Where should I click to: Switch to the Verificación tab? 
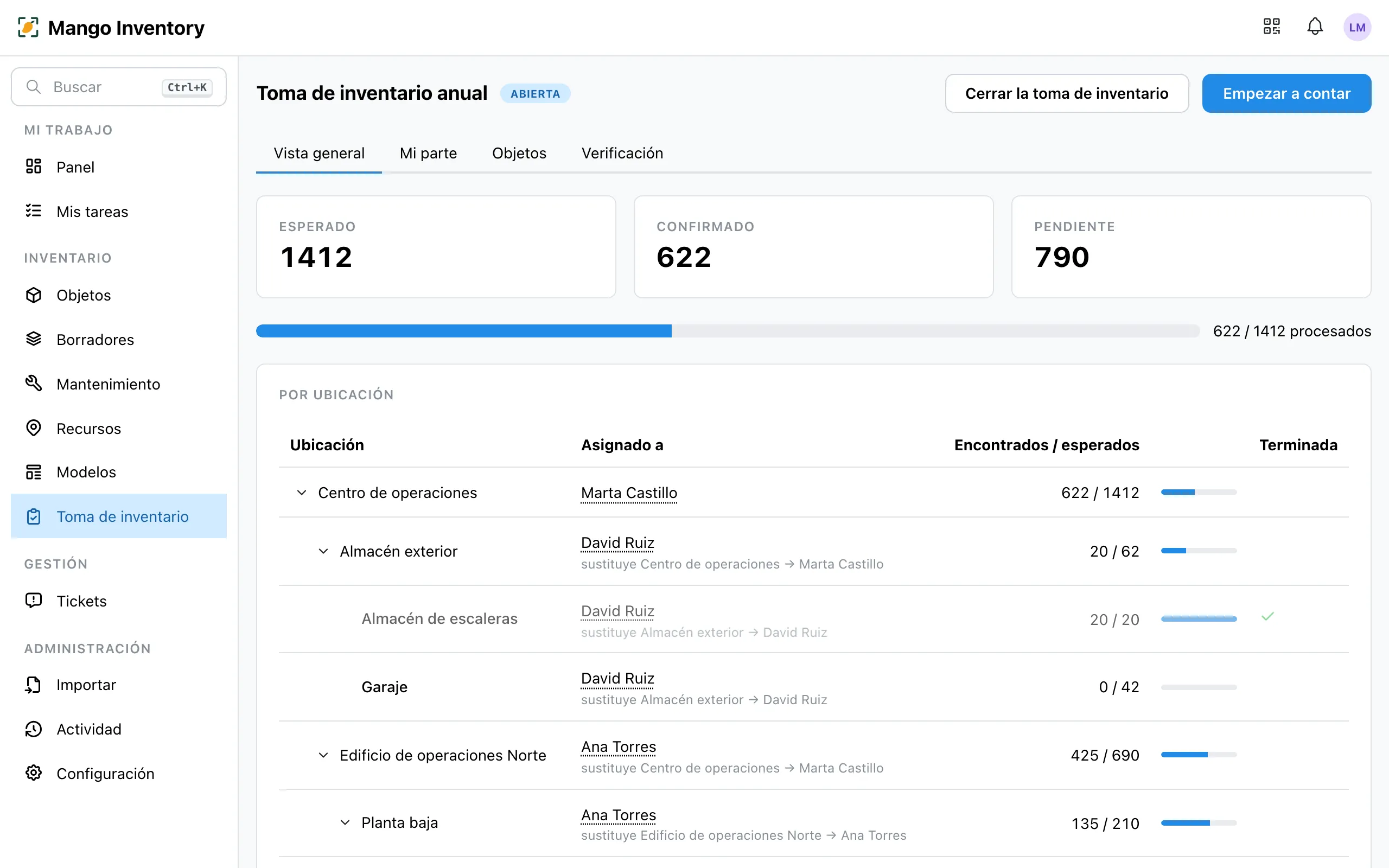pyautogui.click(x=622, y=154)
